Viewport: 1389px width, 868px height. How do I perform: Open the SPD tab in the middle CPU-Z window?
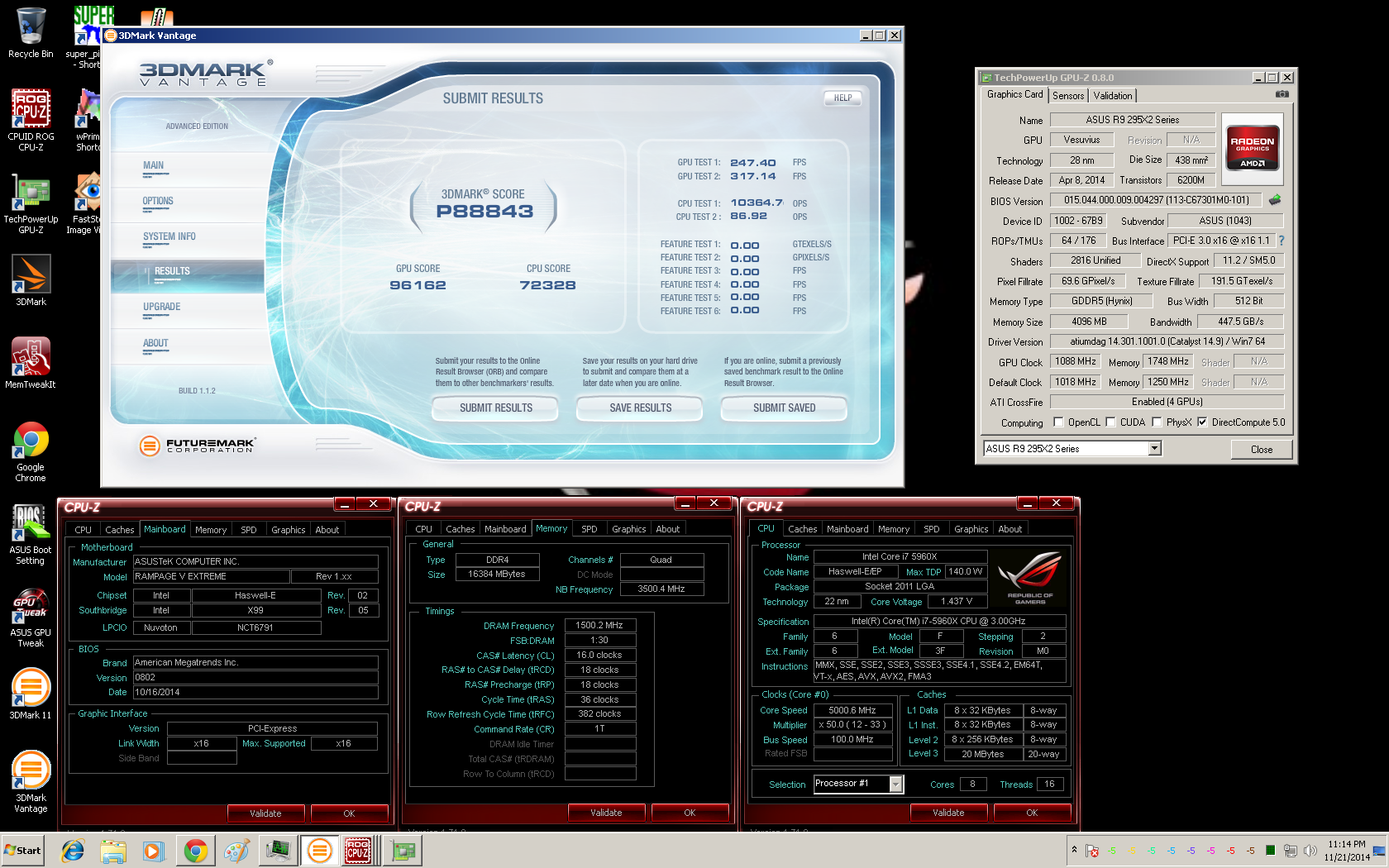(x=589, y=529)
